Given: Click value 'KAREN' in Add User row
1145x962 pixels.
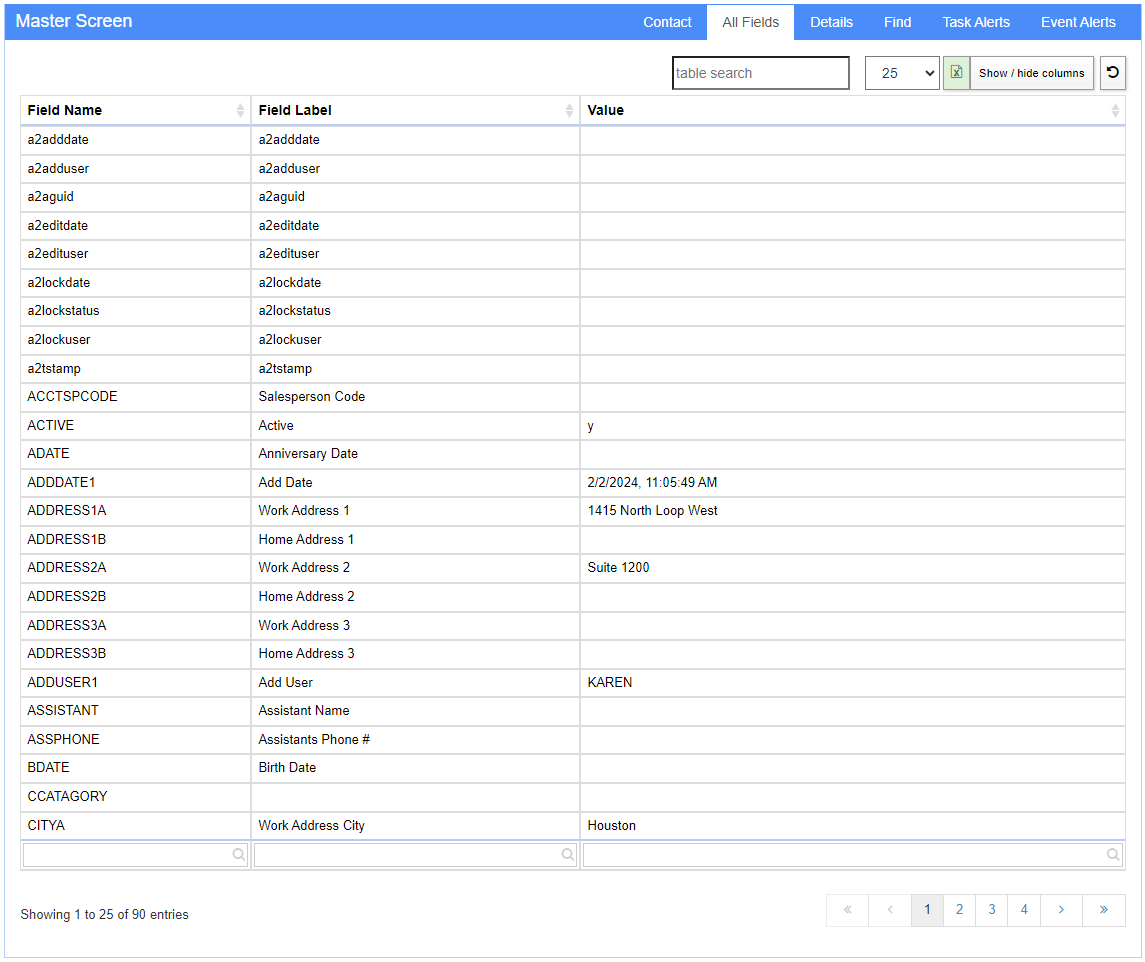Looking at the screenshot, I should pyautogui.click(x=610, y=682).
